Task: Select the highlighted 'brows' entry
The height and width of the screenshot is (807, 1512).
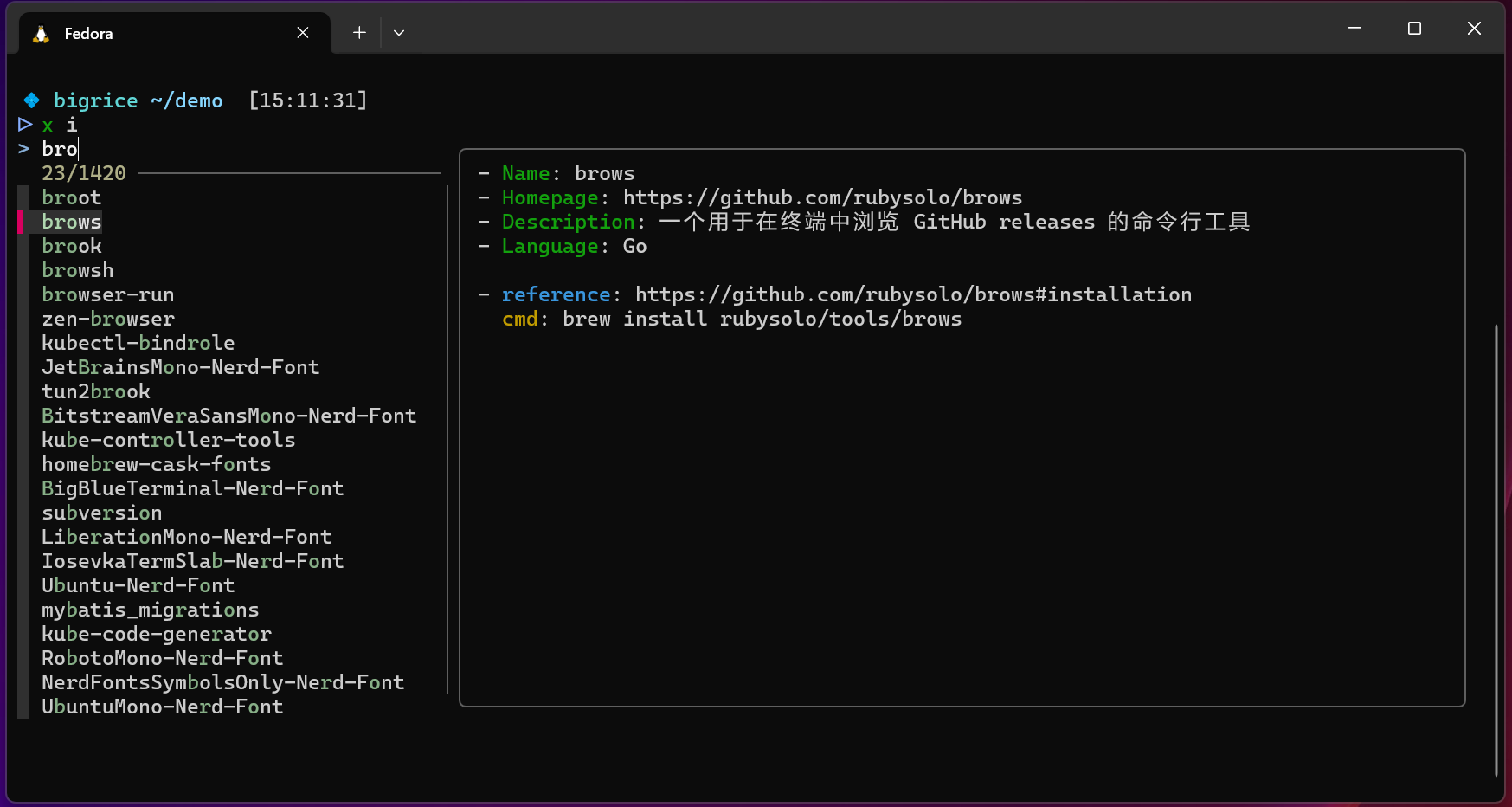Action: click(x=72, y=222)
